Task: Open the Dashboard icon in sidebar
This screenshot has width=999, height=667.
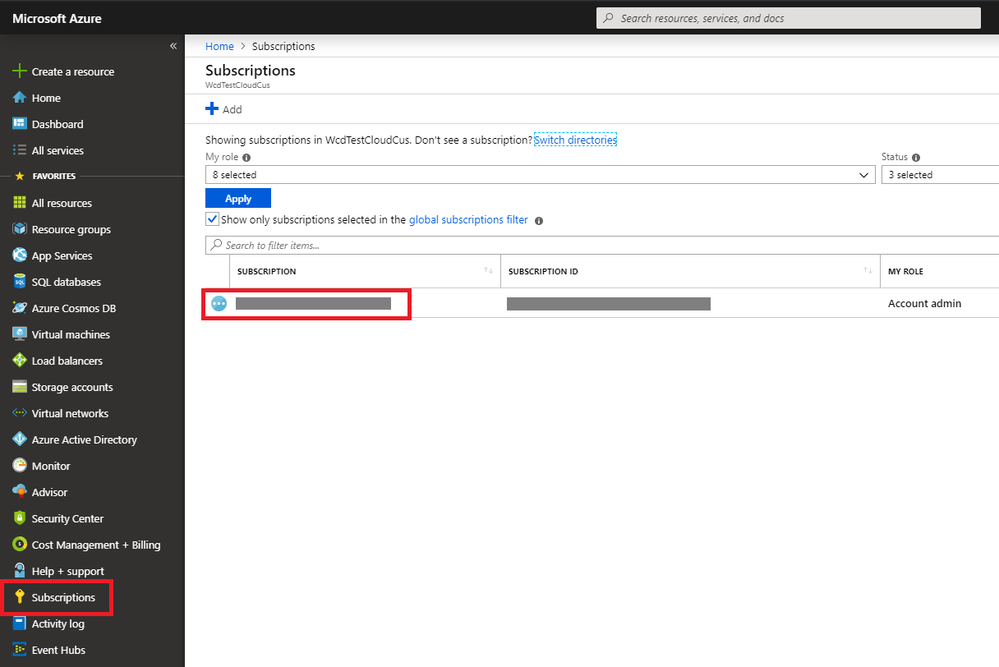Action: [20, 124]
